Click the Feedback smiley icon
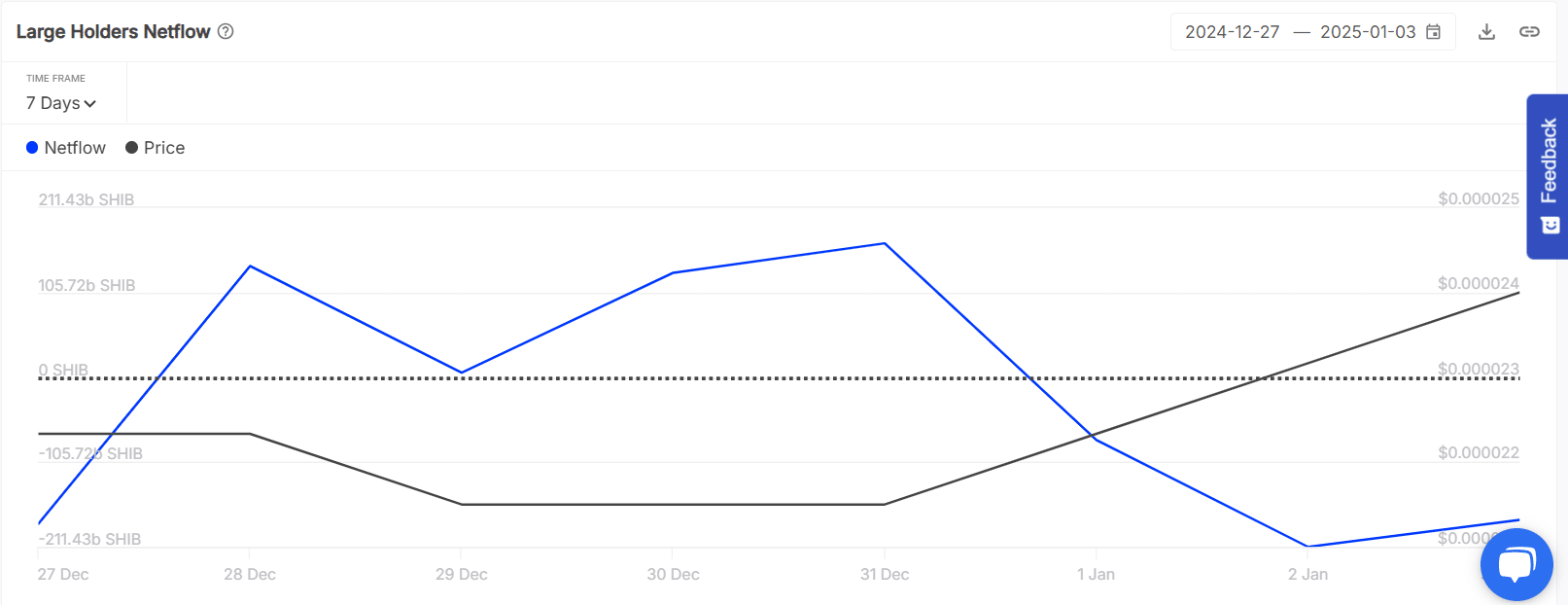Viewport: 1568px width, 605px height. (x=1551, y=226)
